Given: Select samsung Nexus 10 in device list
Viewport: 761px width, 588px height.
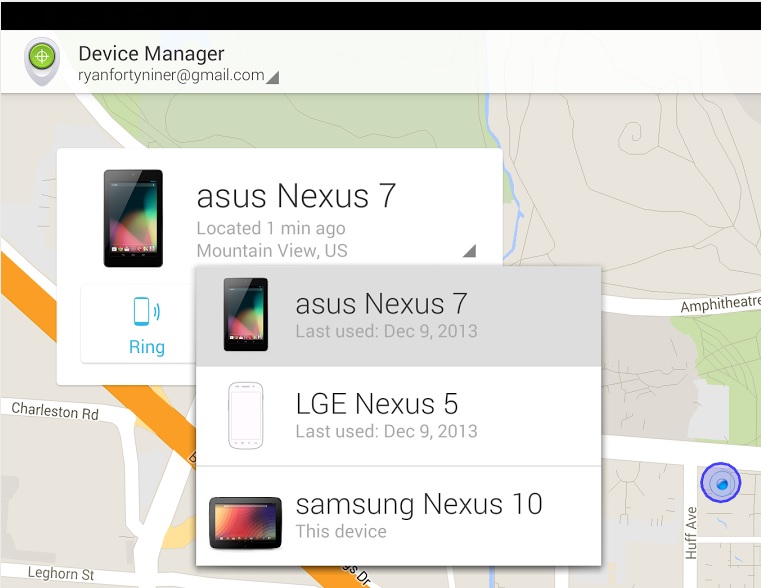Looking at the screenshot, I should coord(398,516).
